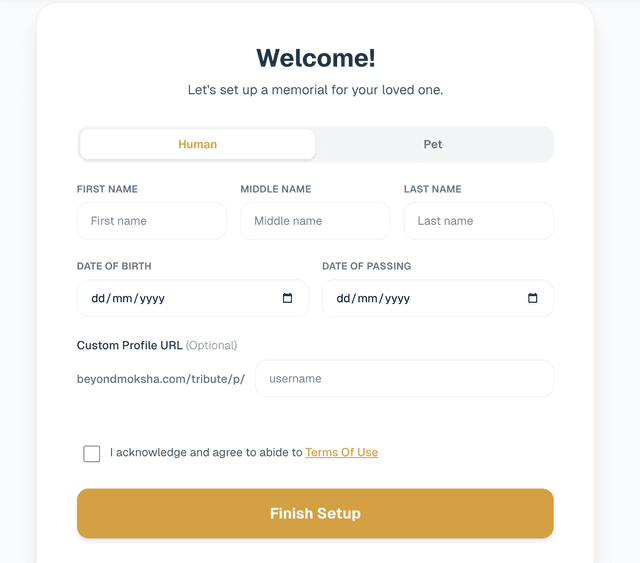Focus the username profile URL field
640x563 pixels.
404,379
